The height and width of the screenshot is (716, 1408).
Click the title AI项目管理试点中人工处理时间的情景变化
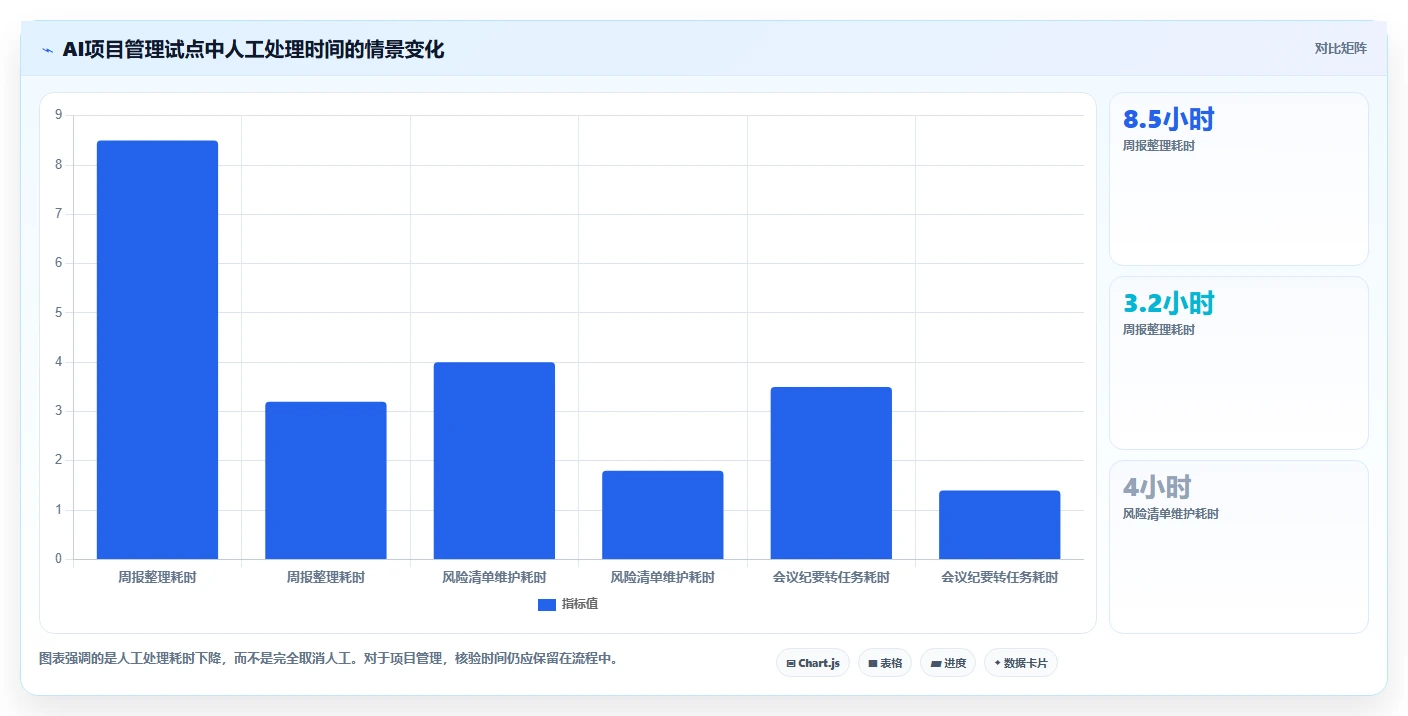tap(254, 49)
